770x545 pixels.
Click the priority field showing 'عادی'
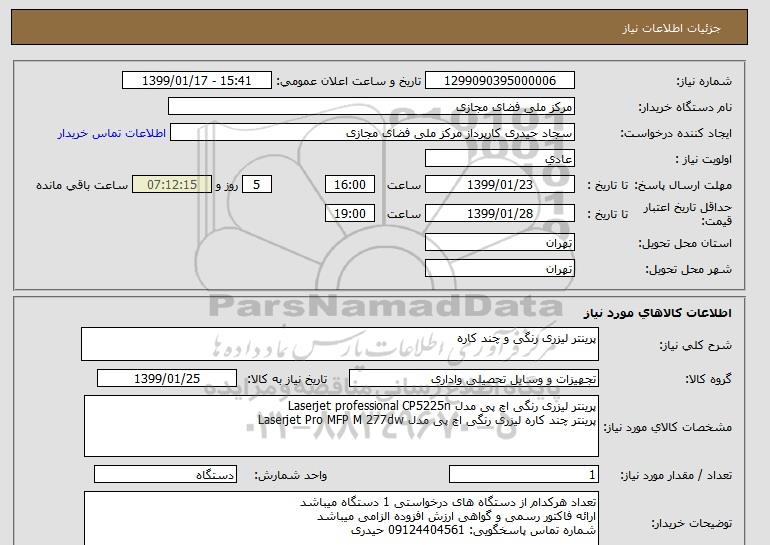[499, 159]
